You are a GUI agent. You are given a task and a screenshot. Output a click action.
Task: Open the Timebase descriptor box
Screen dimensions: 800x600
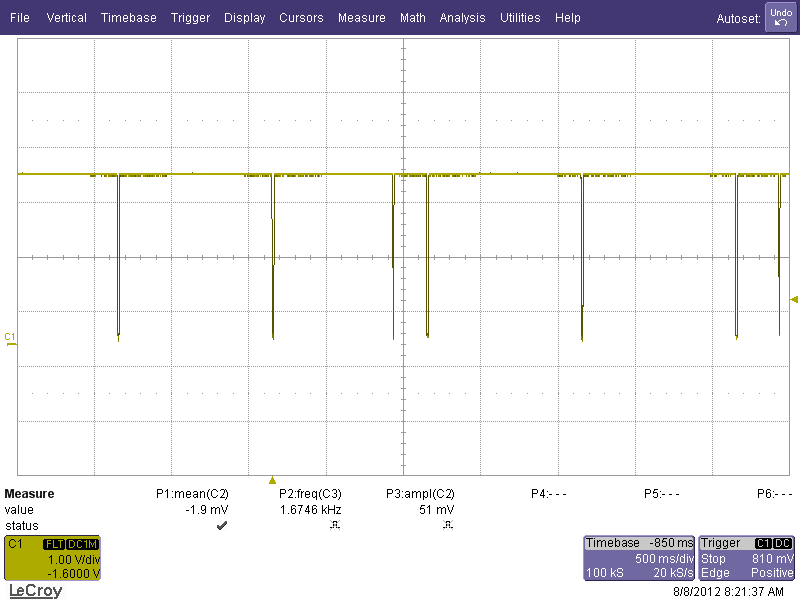click(x=639, y=558)
